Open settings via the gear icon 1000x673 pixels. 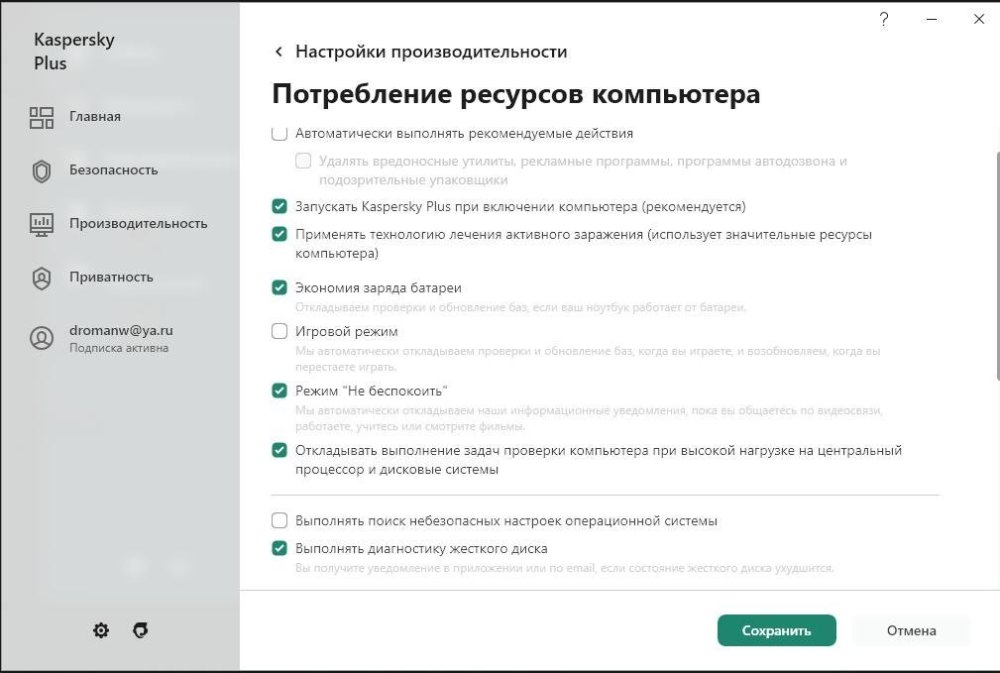[x=100, y=631]
